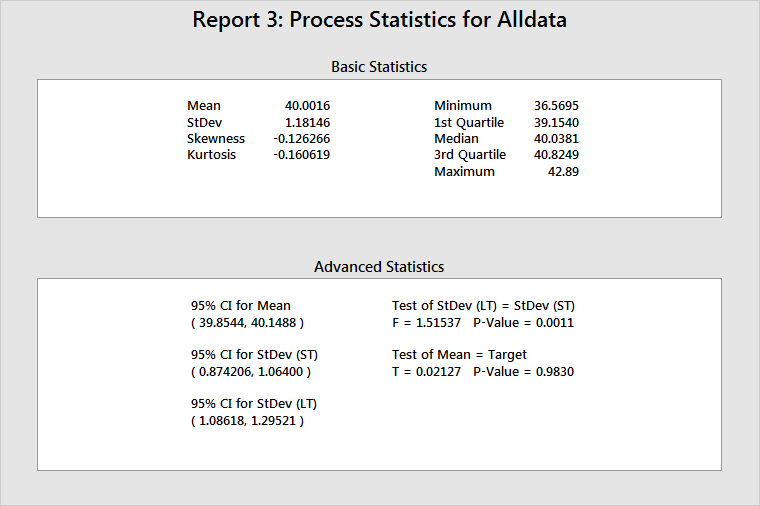
Task: Select the Median value 40.0381
Action: pos(556,139)
